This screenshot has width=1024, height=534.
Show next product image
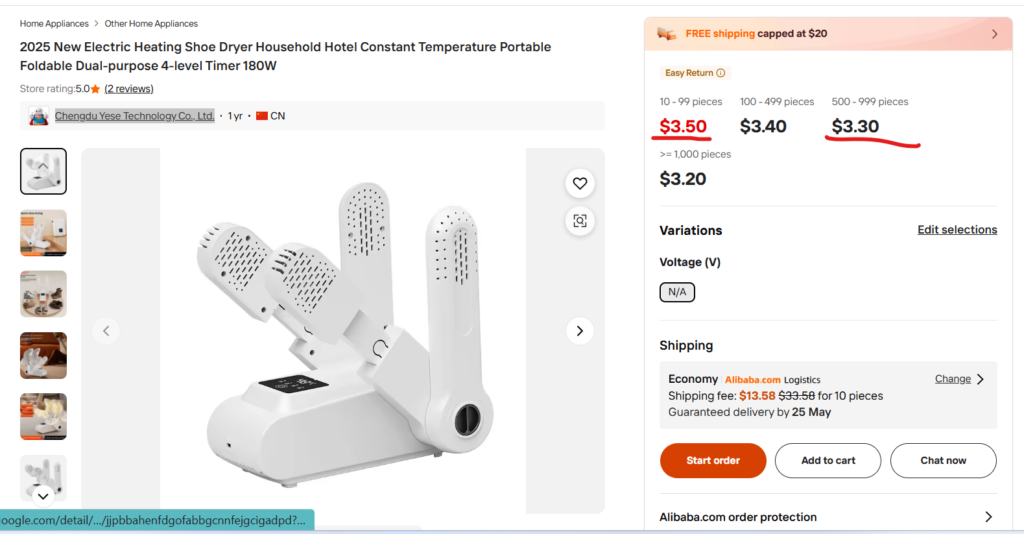click(580, 331)
